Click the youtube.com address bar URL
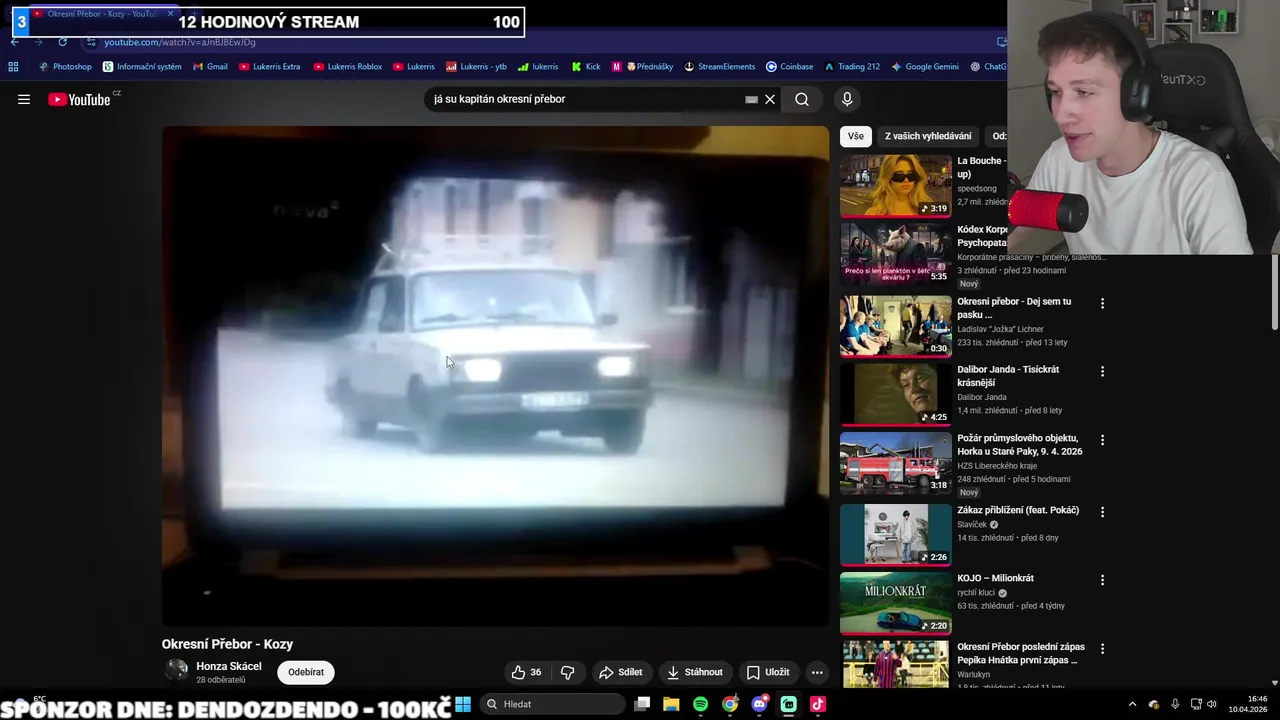The height and width of the screenshot is (720, 1280). 180,42
